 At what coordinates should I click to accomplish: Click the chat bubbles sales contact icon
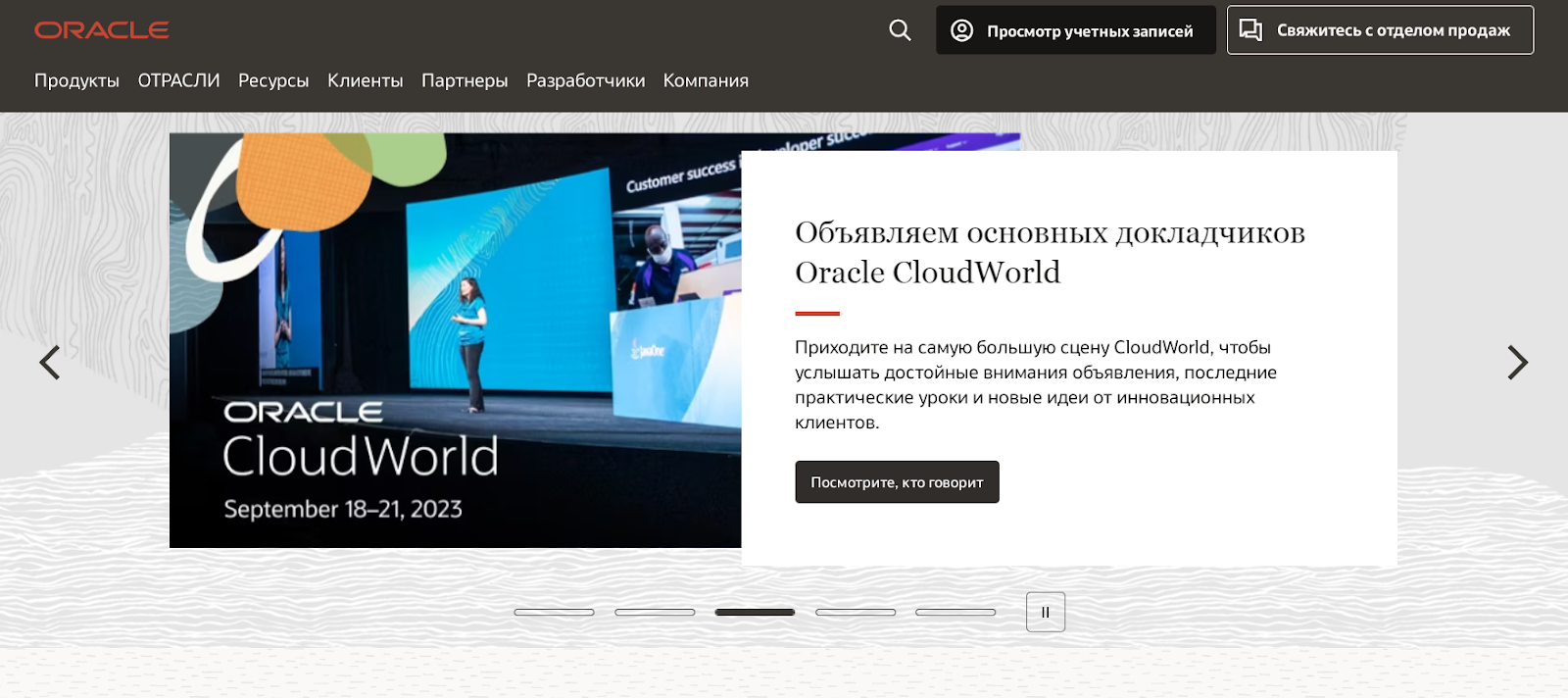(x=1250, y=29)
